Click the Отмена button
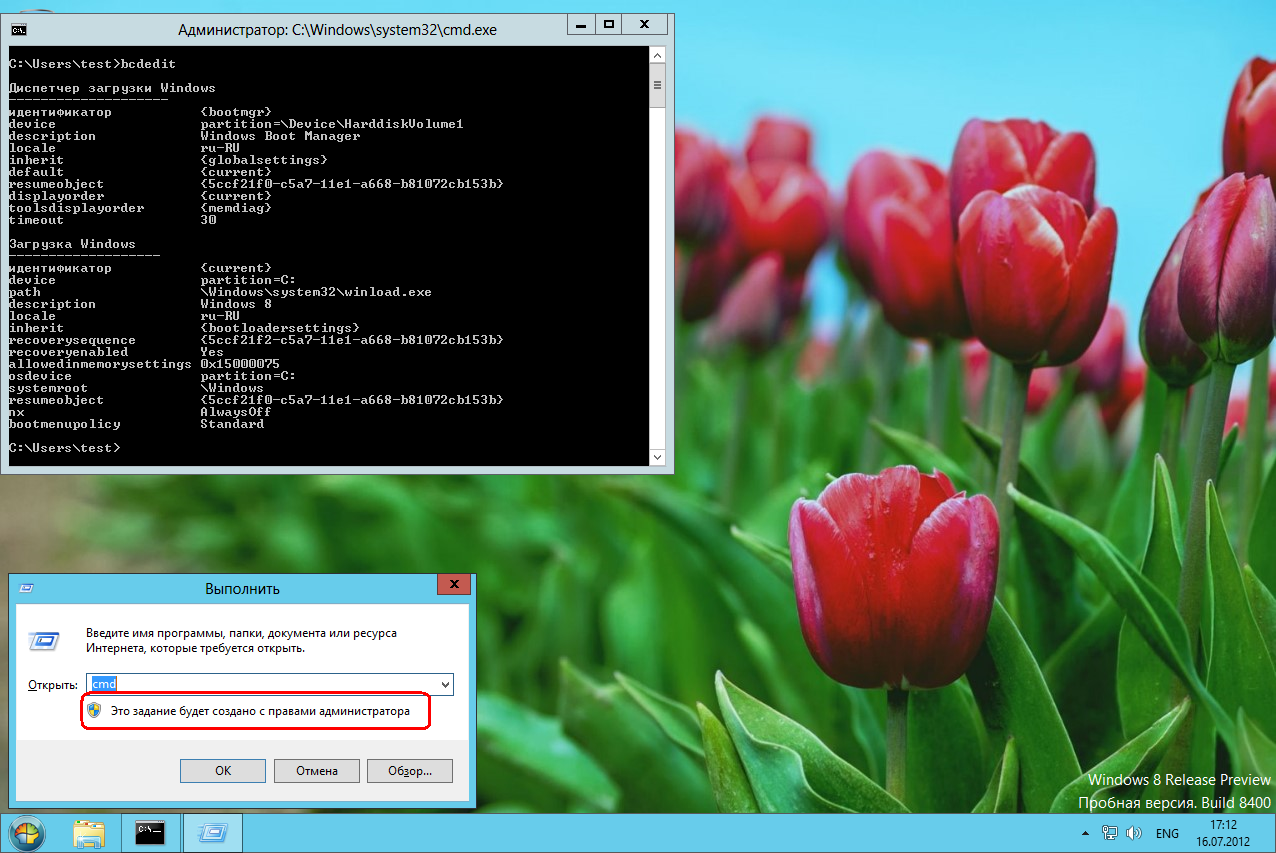Image resolution: width=1276 pixels, height=853 pixels. click(317, 771)
